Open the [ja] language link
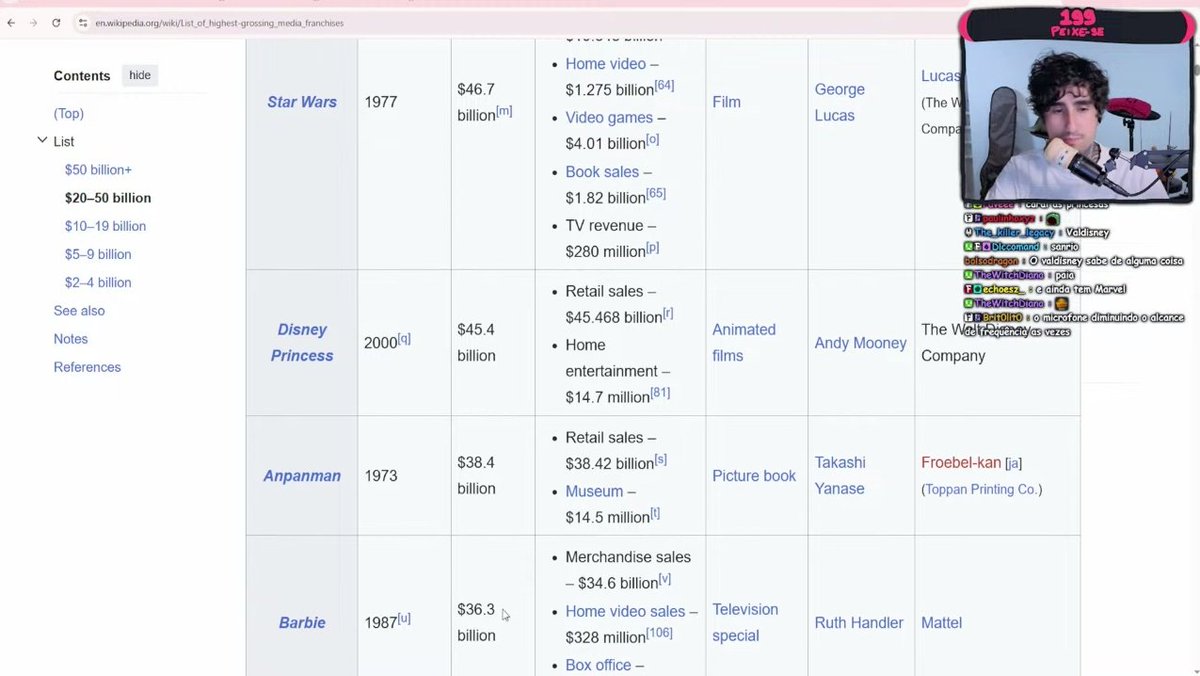The height and width of the screenshot is (676, 1200). (1013, 463)
